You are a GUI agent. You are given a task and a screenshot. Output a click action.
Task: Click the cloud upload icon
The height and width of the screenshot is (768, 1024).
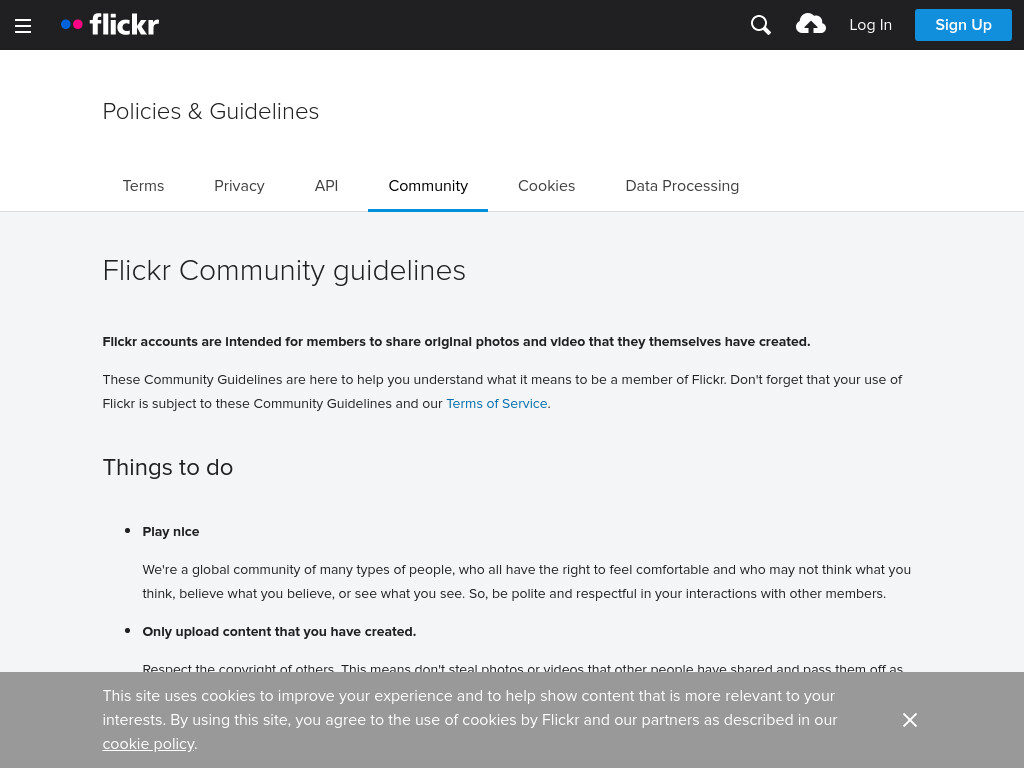[810, 25]
